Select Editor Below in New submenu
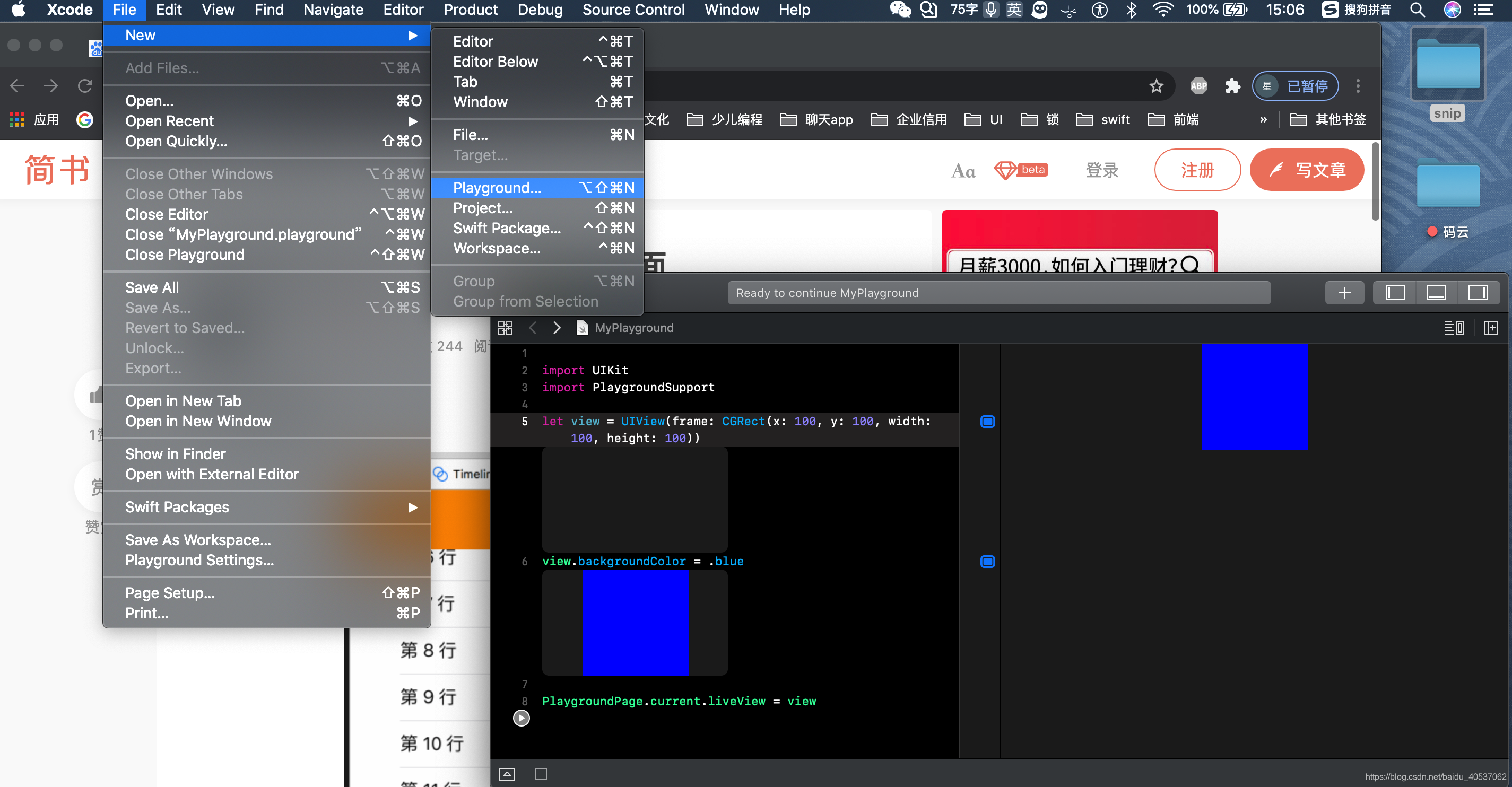This screenshot has width=1512, height=787. pos(537,62)
